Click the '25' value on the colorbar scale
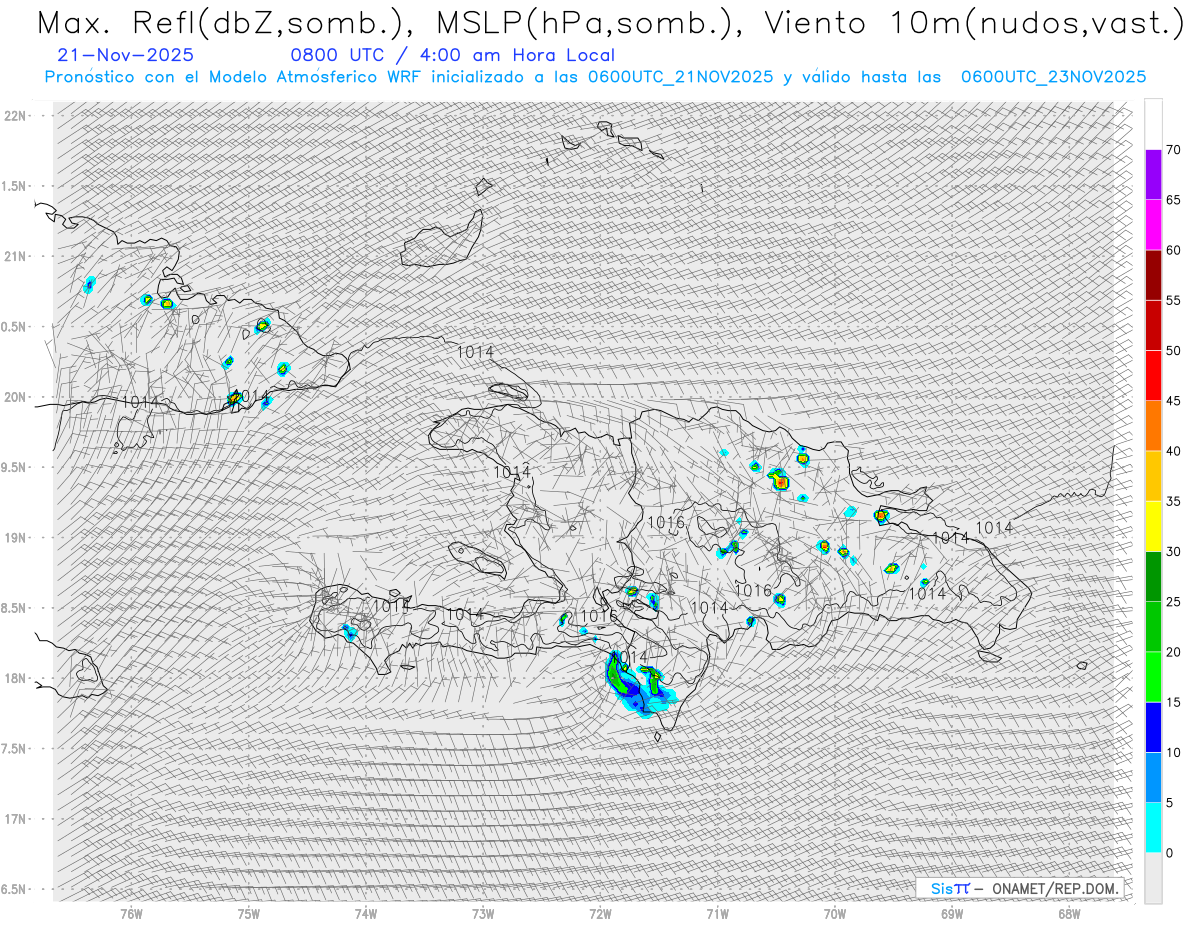This screenshot has height=927, width=1200. click(1174, 602)
